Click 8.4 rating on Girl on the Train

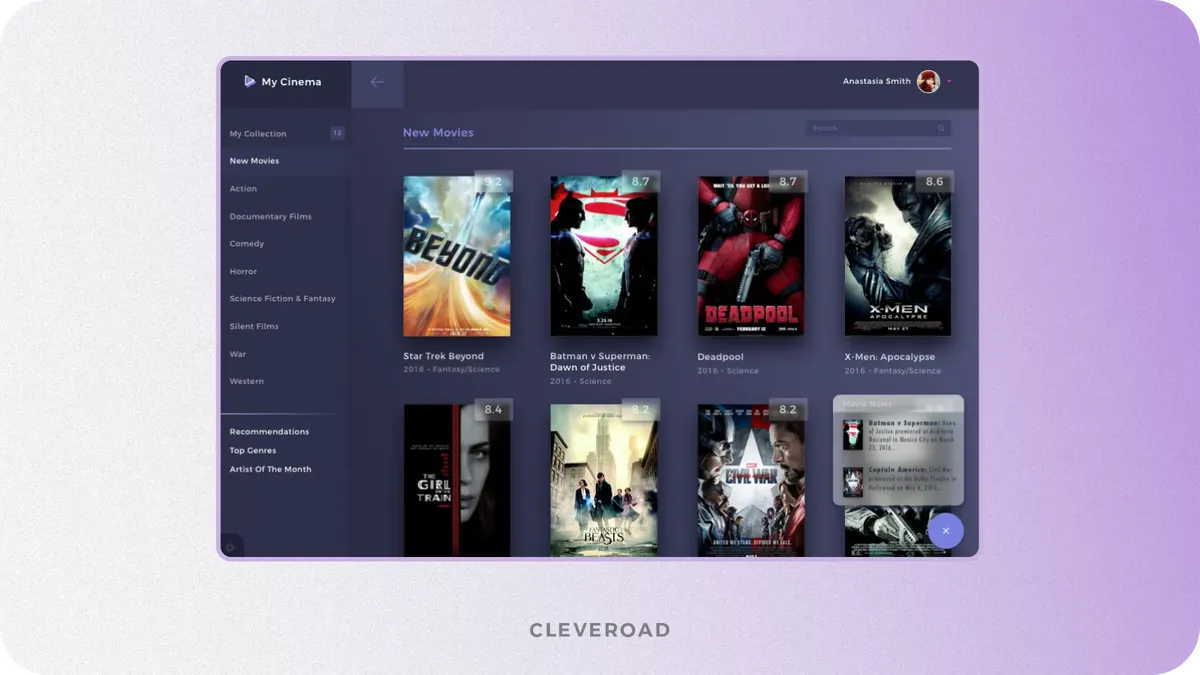[x=493, y=410]
